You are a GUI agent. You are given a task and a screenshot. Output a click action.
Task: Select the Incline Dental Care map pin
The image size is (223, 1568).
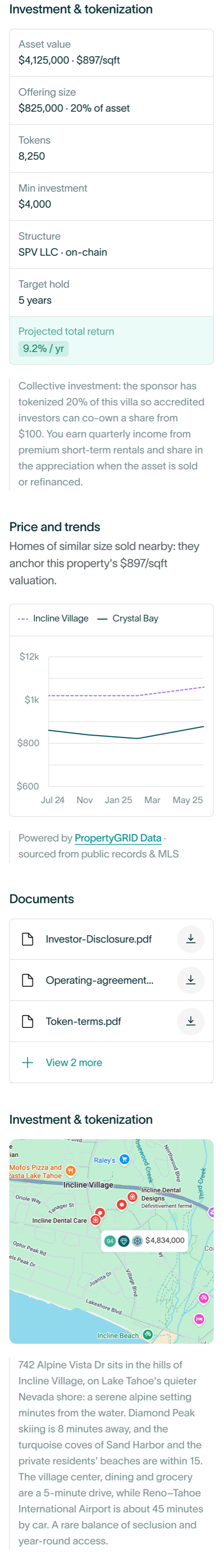point(95,1220)
